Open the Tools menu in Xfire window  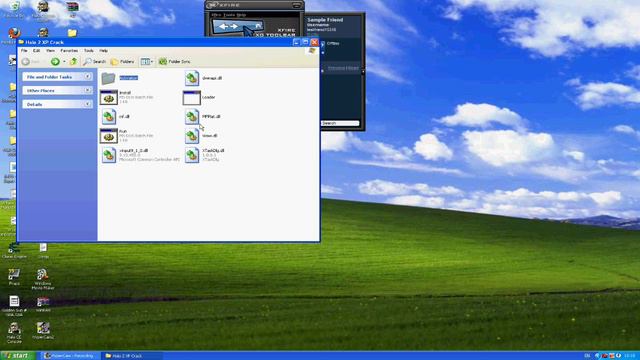coord(229,15)
